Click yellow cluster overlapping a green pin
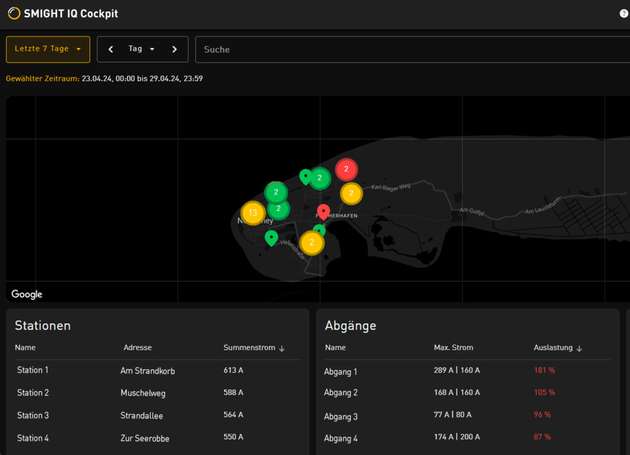 point(312,243)
